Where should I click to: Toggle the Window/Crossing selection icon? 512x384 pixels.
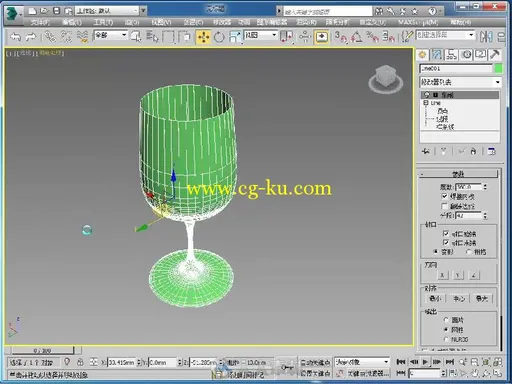click(184, 37)
